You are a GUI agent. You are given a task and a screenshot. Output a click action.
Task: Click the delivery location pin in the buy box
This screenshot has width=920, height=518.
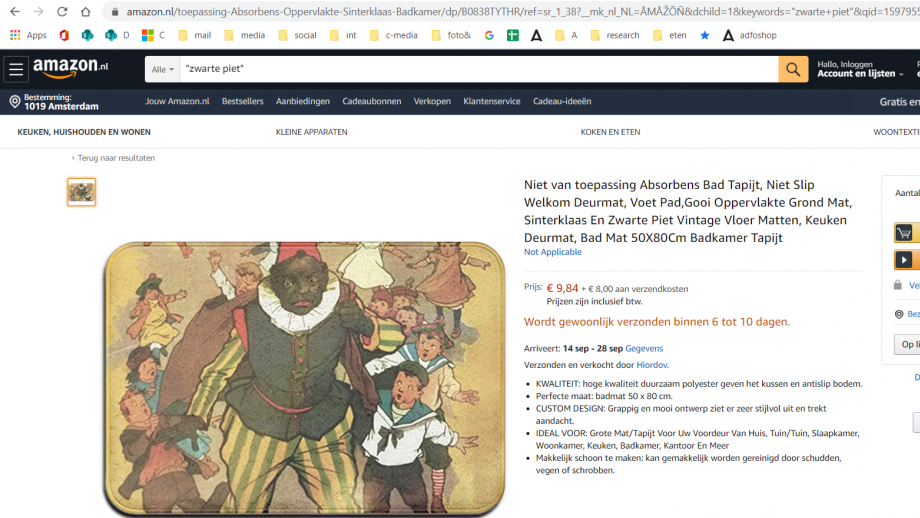(899, 314)
